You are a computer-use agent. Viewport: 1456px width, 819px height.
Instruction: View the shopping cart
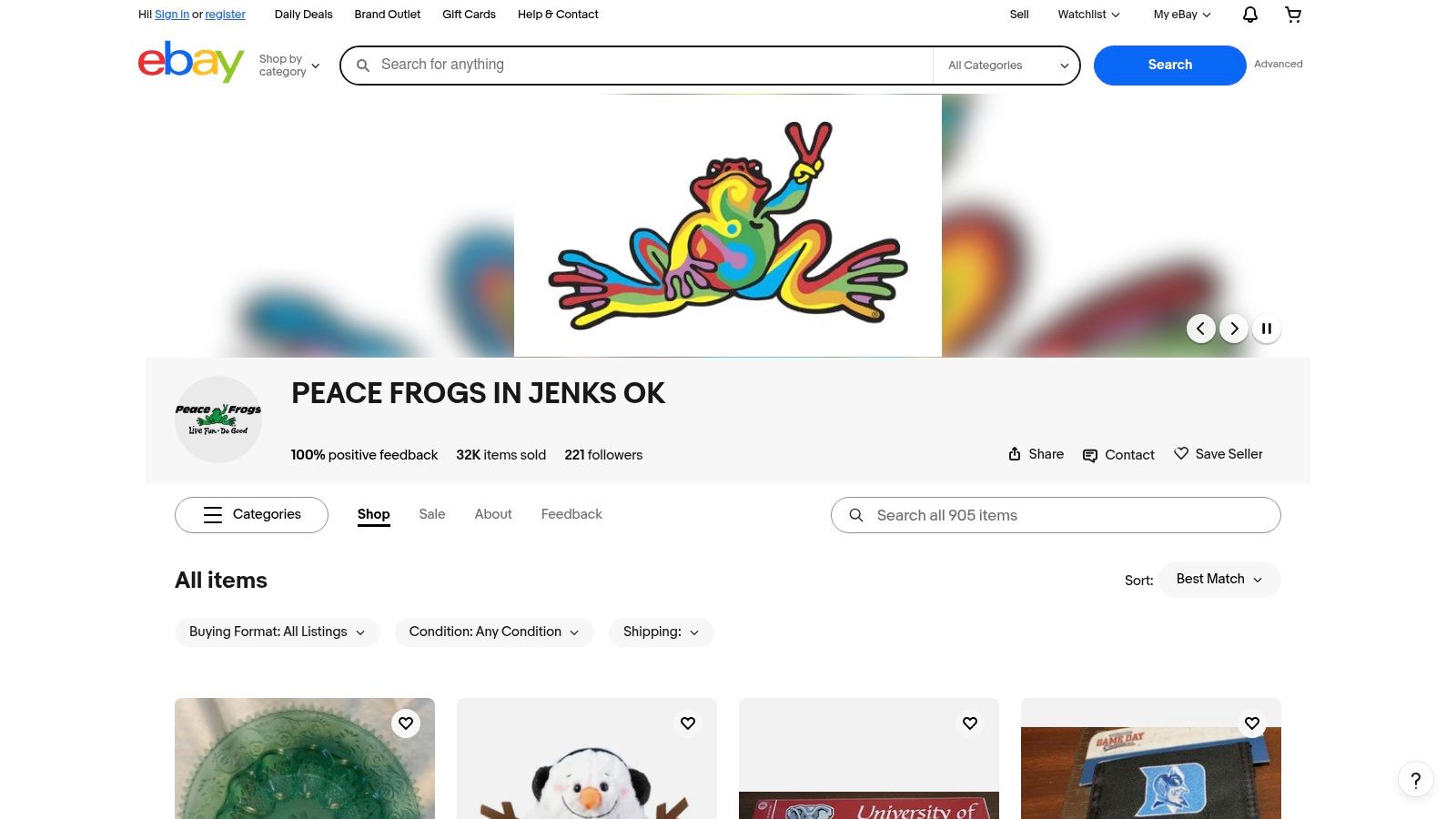[1293, 15]
